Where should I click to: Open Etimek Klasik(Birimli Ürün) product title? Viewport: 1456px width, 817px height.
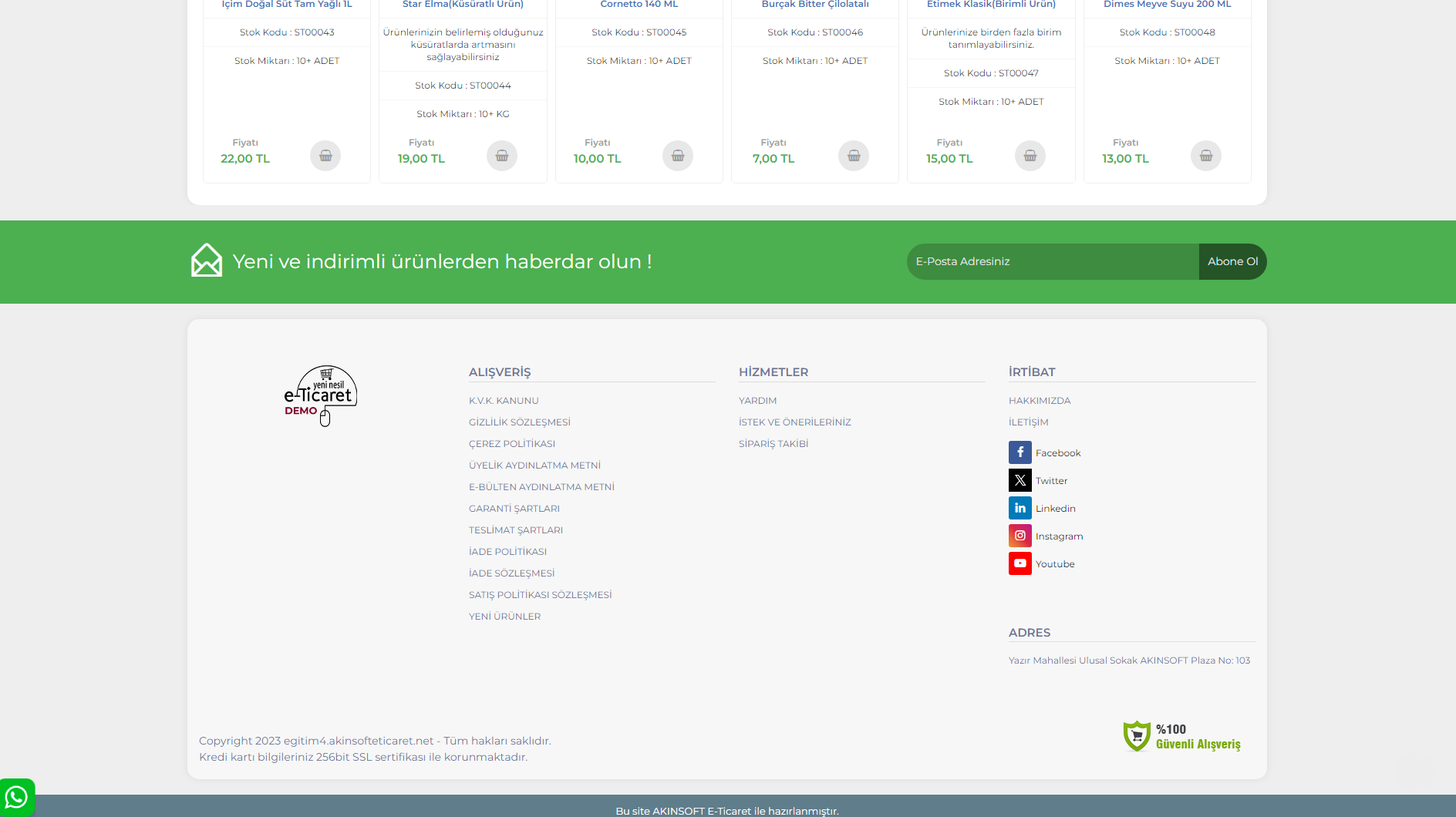coord(991,5)
